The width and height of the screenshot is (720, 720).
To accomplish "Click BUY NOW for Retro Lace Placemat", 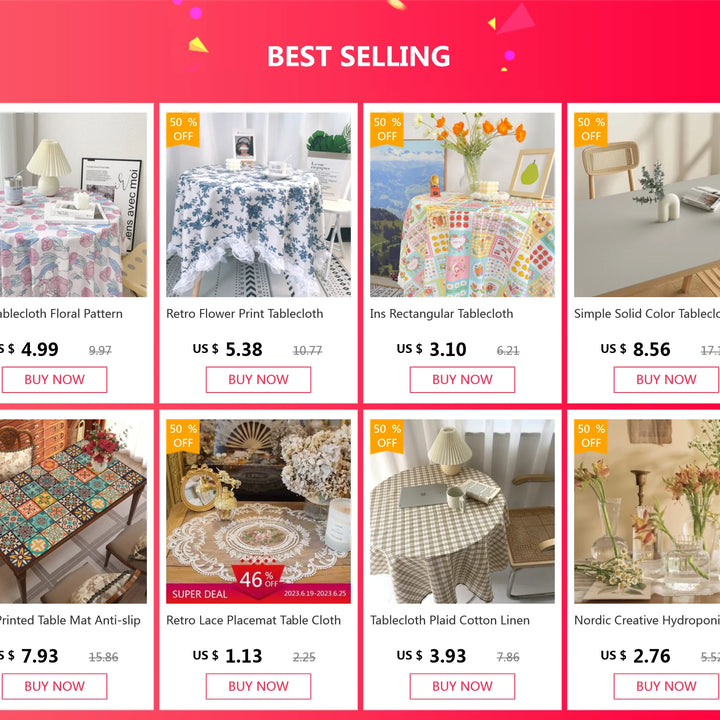I will 258,686.
